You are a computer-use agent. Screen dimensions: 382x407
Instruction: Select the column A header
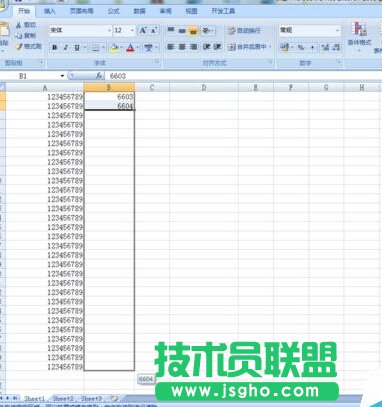(x=45, y=88)
